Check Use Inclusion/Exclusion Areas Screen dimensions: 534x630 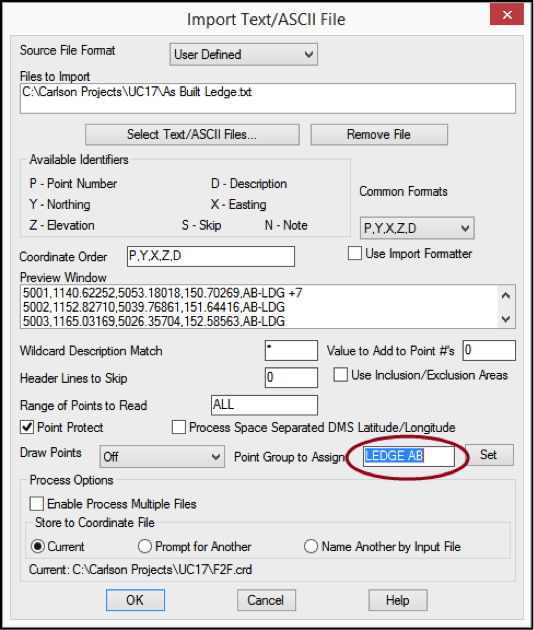[x=340, y=375]
